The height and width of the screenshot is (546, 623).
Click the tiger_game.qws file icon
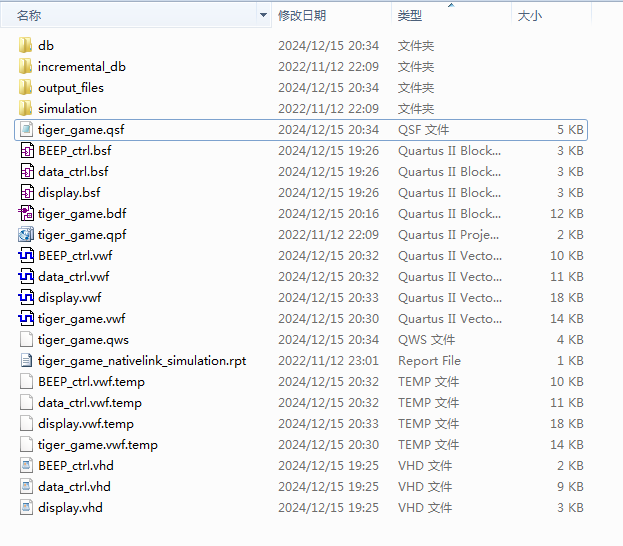coord(26,339)
